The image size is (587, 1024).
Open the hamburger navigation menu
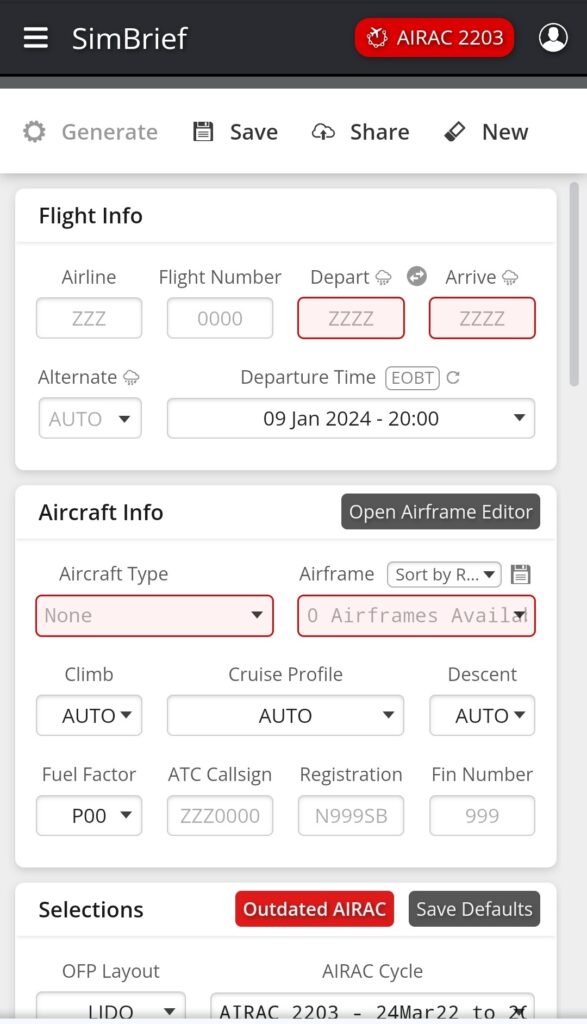click(x=35, y=38)
